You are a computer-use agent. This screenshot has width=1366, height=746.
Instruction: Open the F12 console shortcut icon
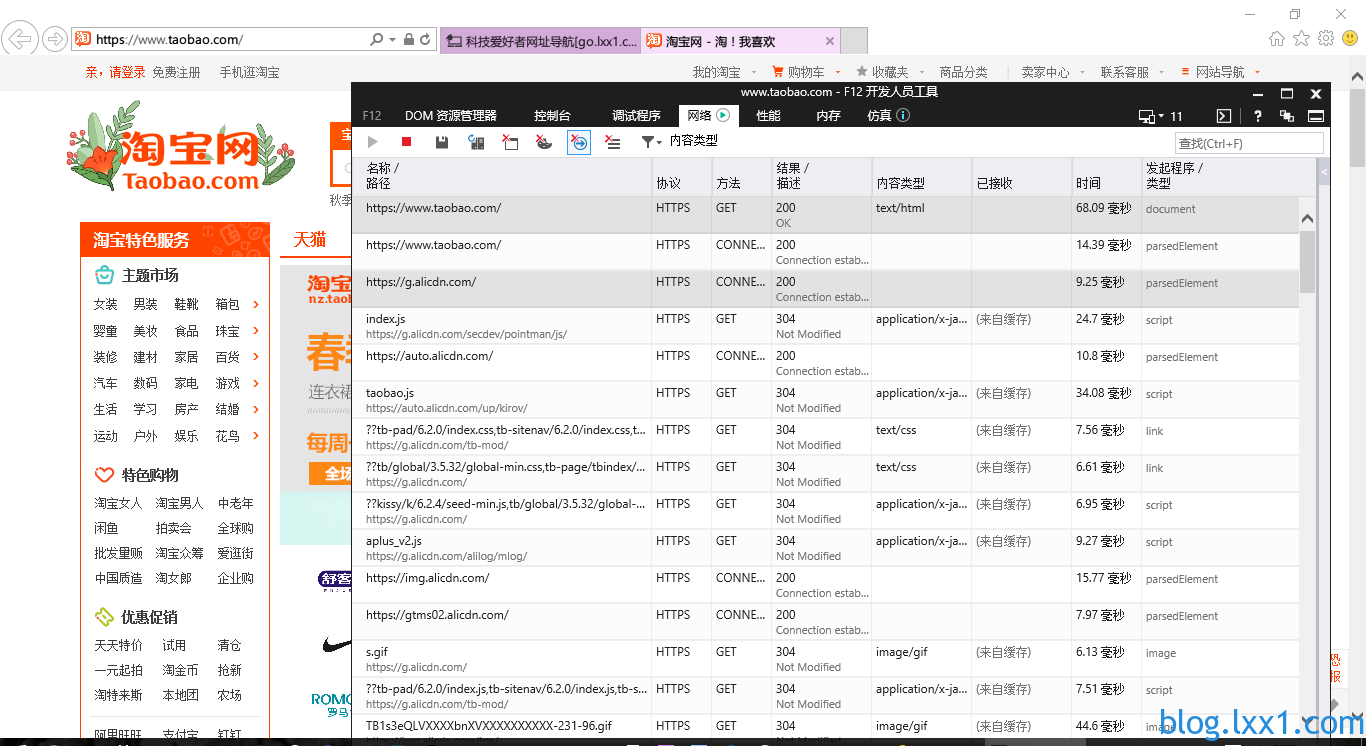[1223, 116]
